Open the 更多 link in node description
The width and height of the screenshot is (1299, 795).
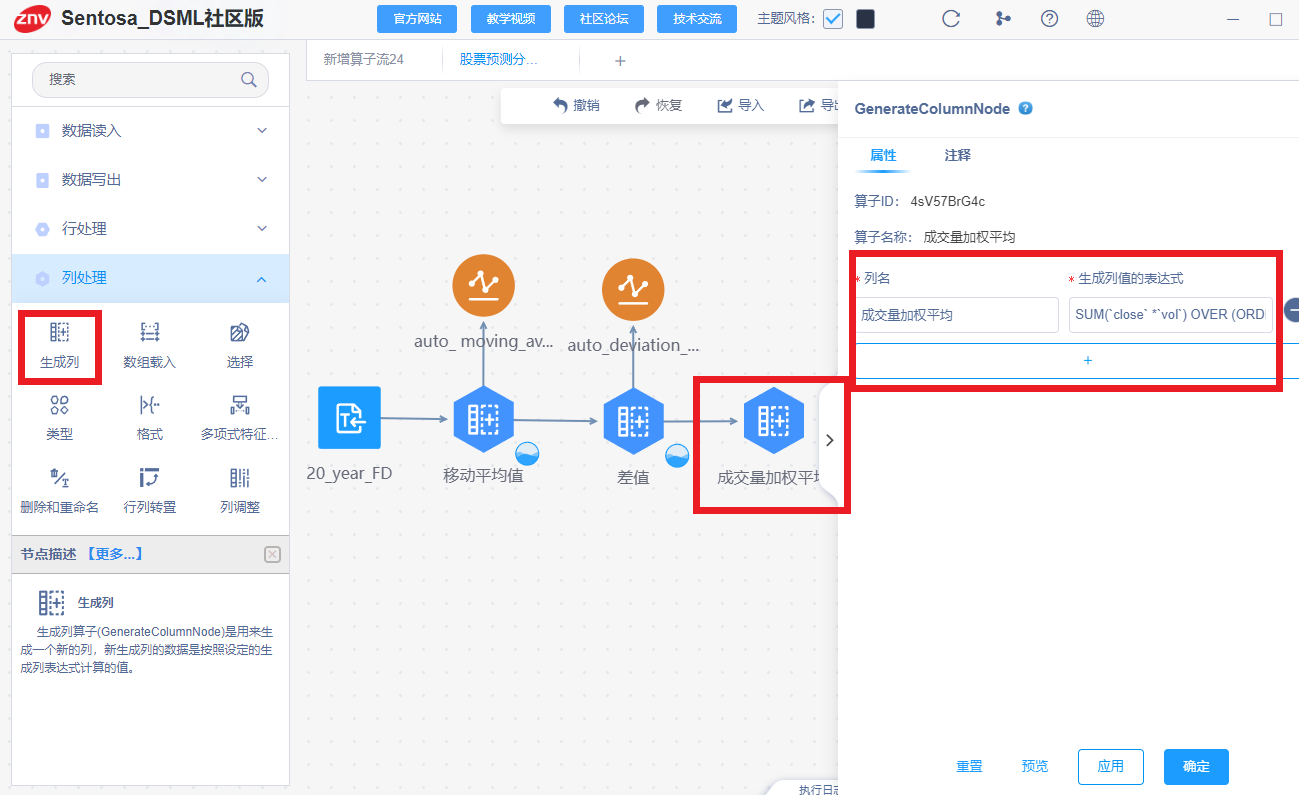pyautogui.click(x=114, y=554)
